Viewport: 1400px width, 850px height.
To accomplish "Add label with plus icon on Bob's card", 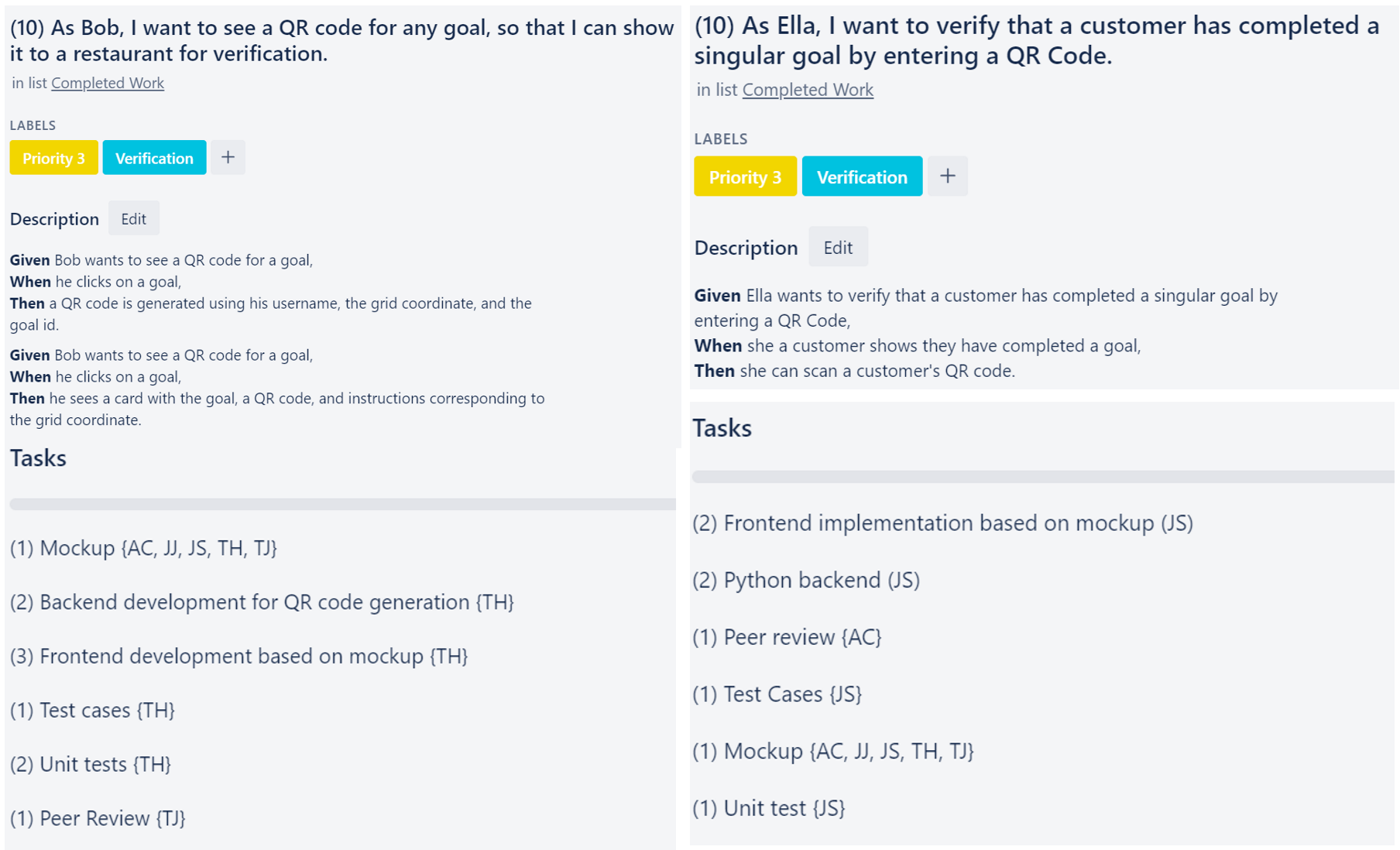I will tap(228, 157).
